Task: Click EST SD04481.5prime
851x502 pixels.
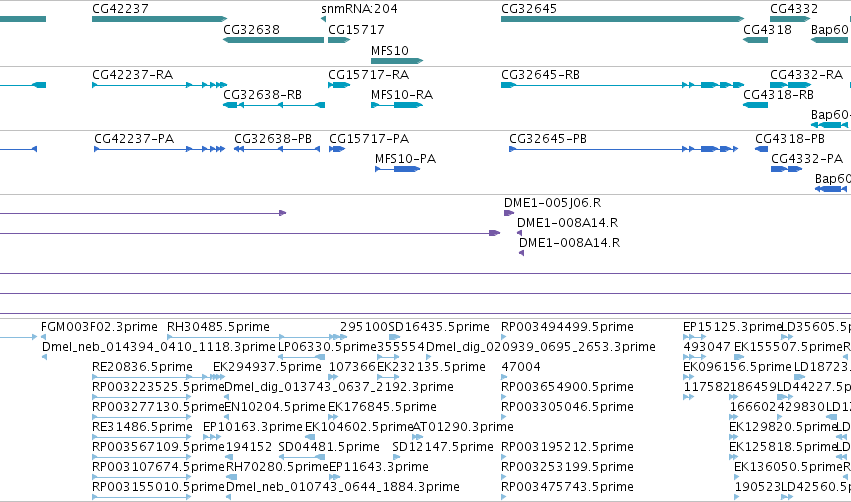Action: (329, 447)
